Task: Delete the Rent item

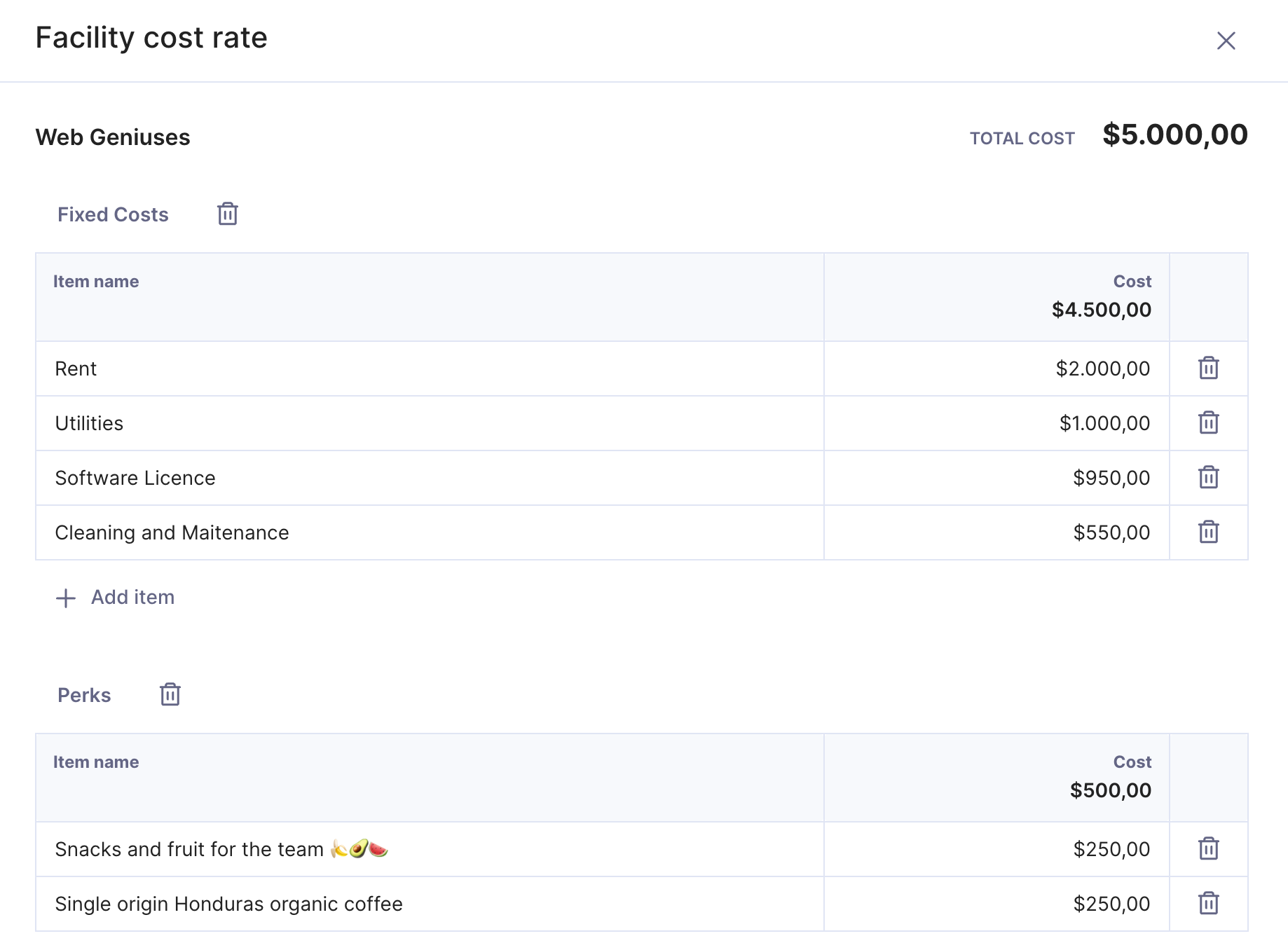Action: [1209, 368]
